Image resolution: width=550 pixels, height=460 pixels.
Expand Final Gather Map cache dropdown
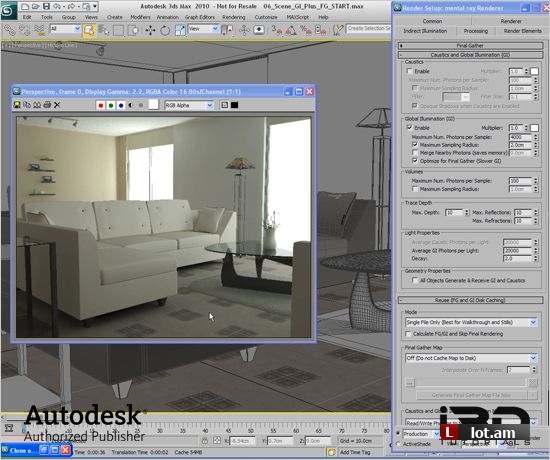coord(471,358)
